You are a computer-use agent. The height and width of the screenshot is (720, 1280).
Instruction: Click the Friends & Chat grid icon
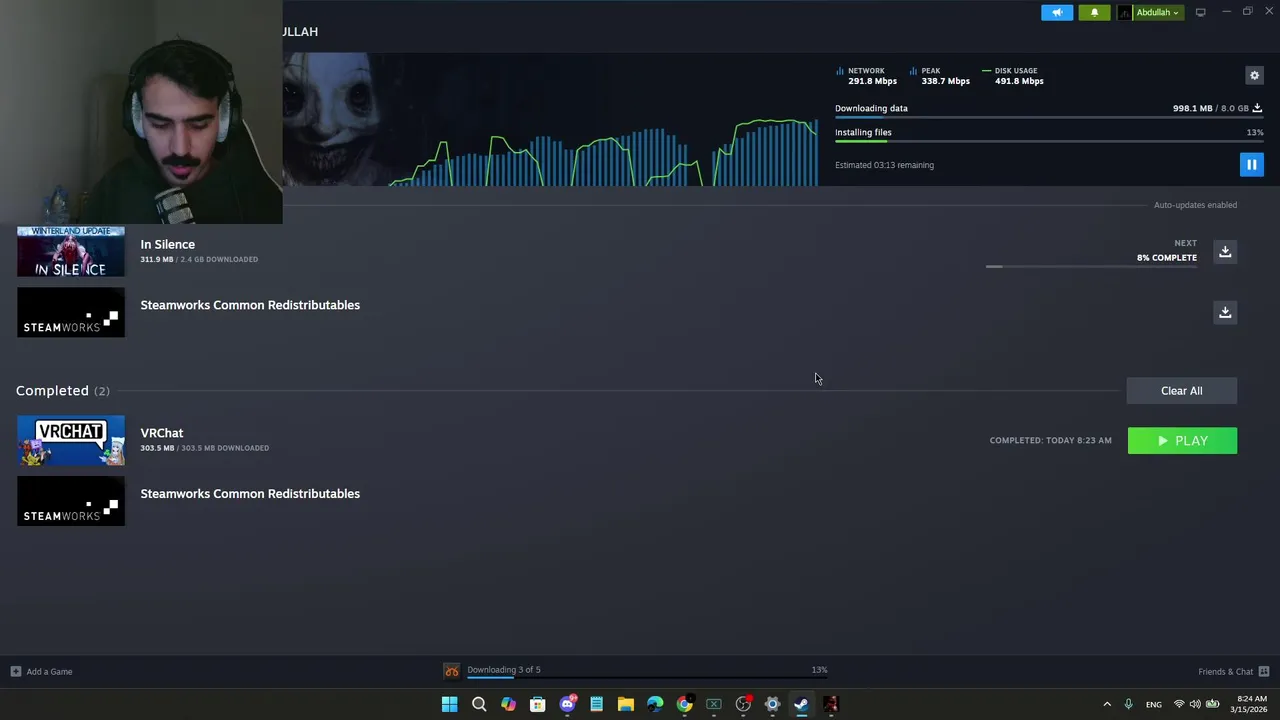(1264, 671)
